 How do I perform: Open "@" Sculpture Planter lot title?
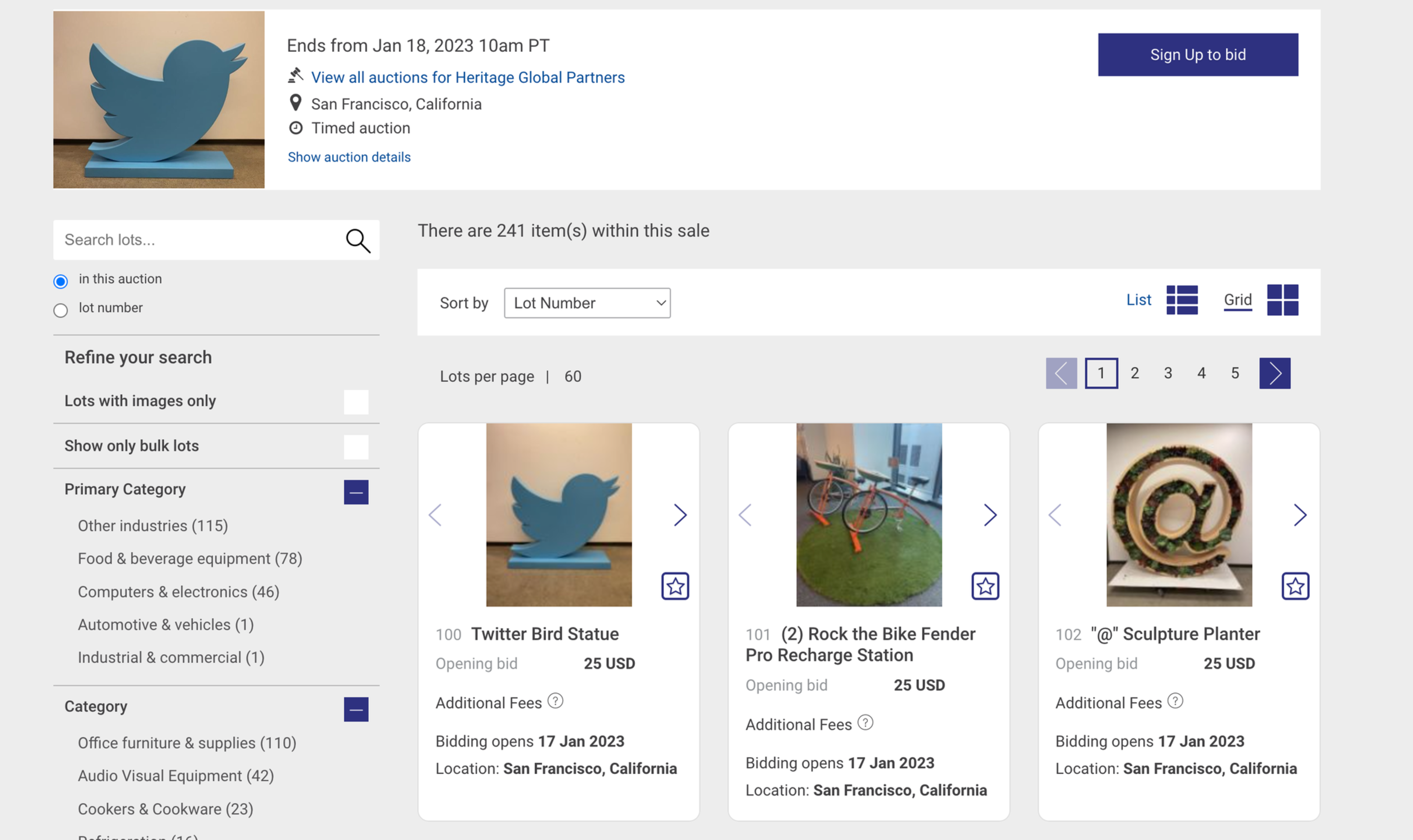click(x=1175, y=634)
